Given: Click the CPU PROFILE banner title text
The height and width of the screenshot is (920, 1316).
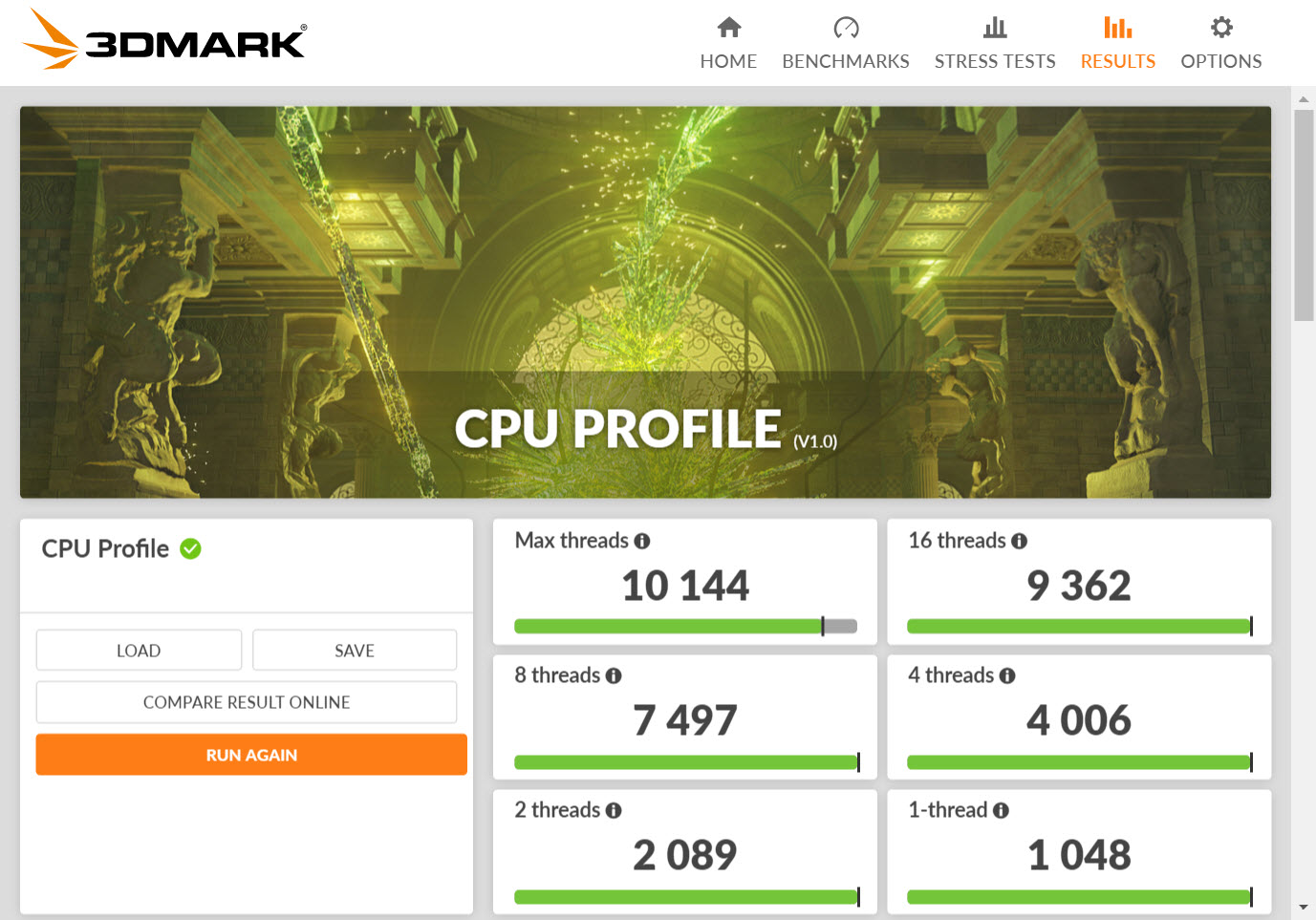Looking at the screenshot, I should click(617, 429).
